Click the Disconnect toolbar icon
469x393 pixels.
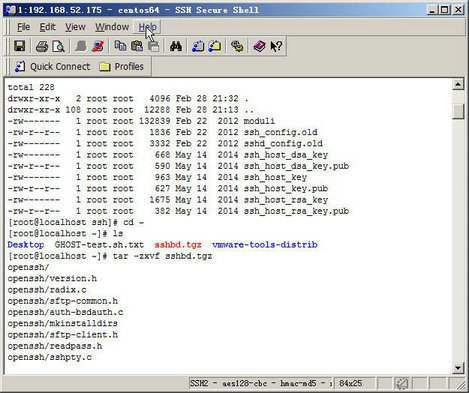tap(98, 46)
